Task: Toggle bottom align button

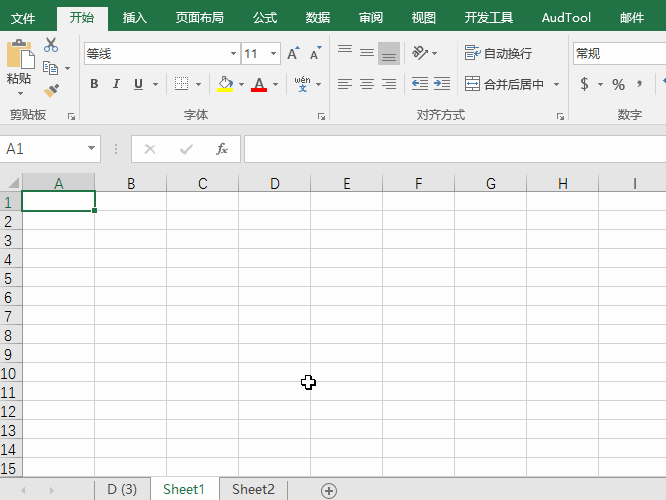Action: click(389, 53)
